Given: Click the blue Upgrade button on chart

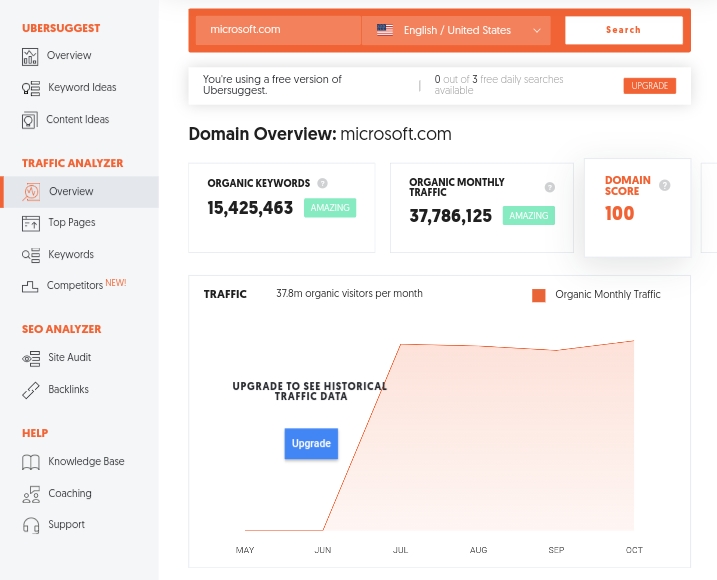Looking at the screenshot, I should coord(311,444).
